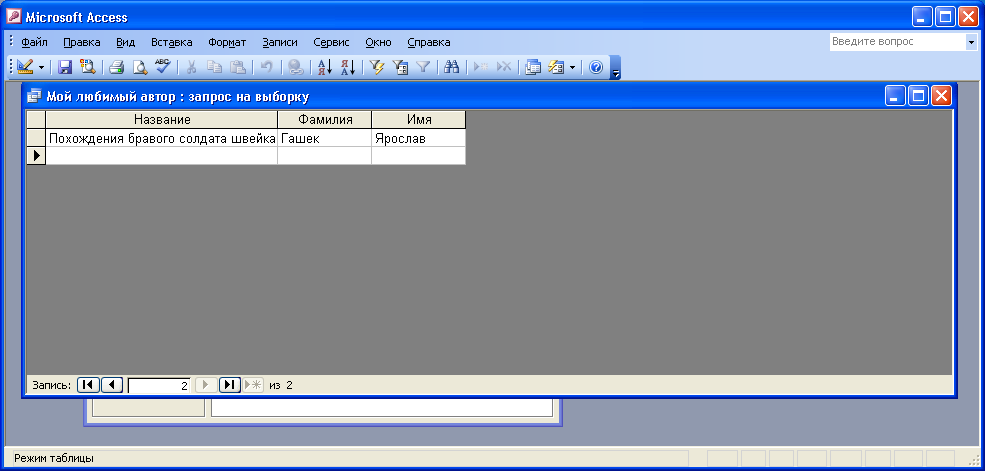Open the Сервис menu
985x471 pixels.
[x=331, y=43]
